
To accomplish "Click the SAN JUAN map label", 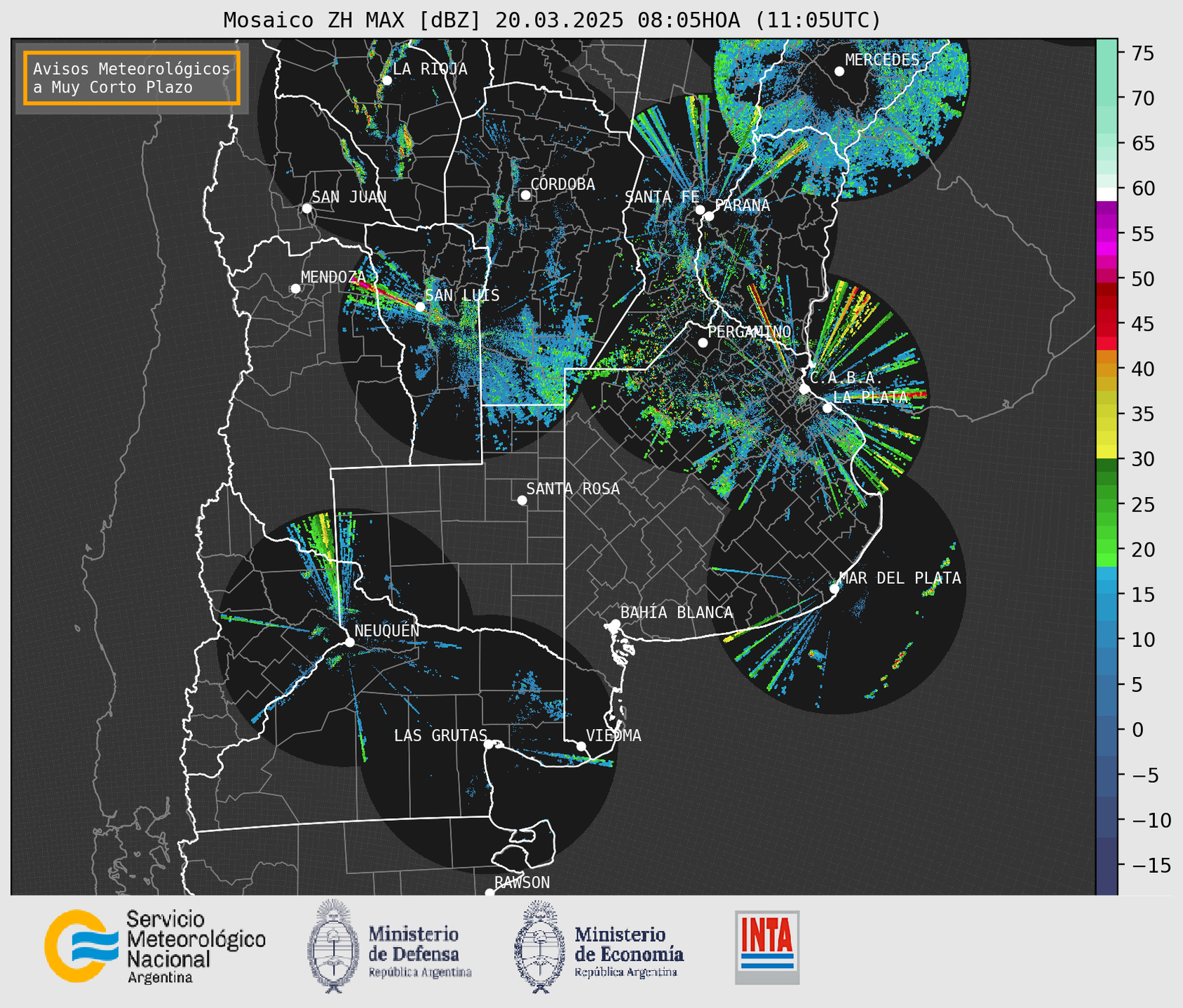I will pyautogui.click(x=349, y=197).
